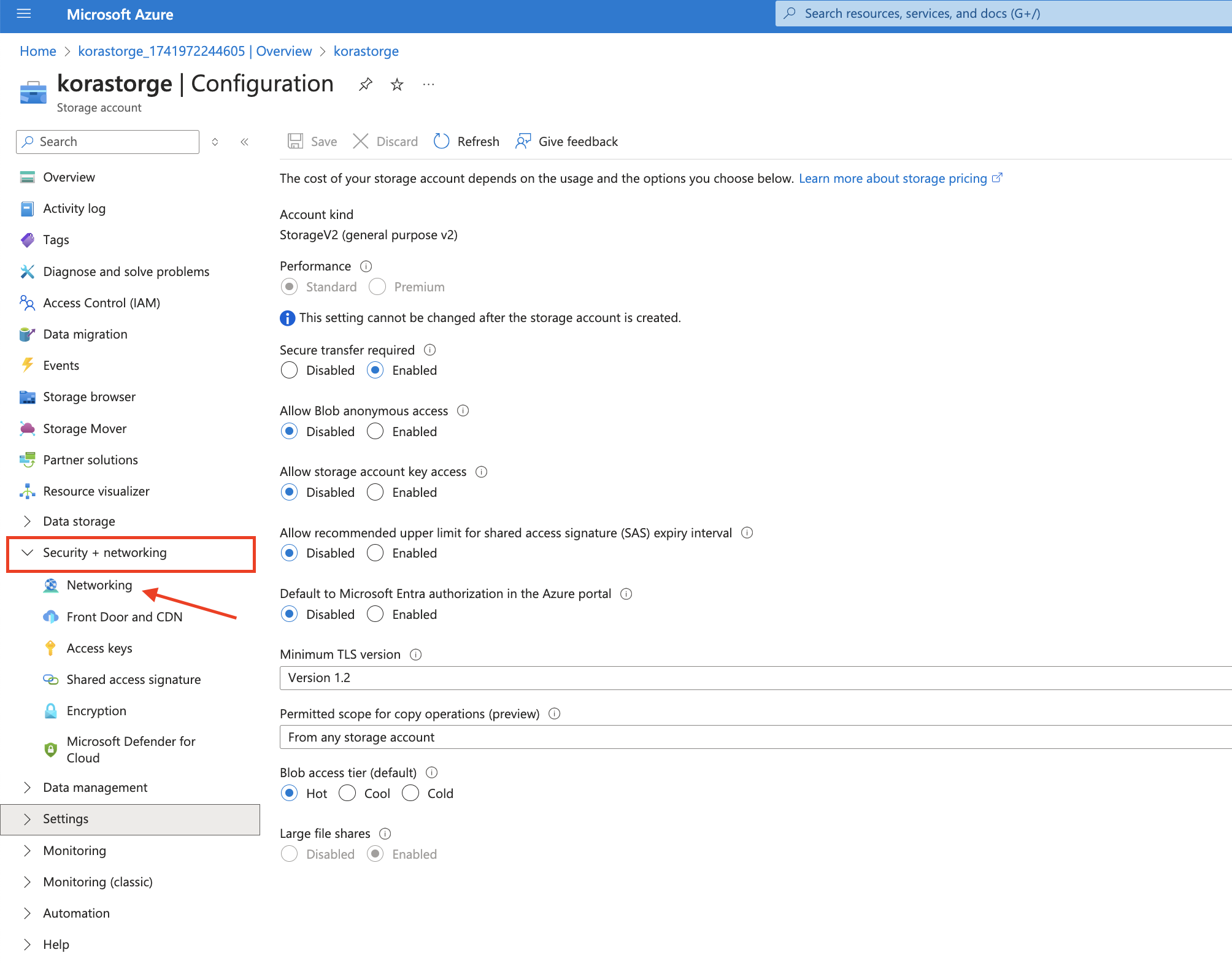Screen dimensions: 1232x963
Task: Click the Access keys key icon
Action: click(50, 648)
